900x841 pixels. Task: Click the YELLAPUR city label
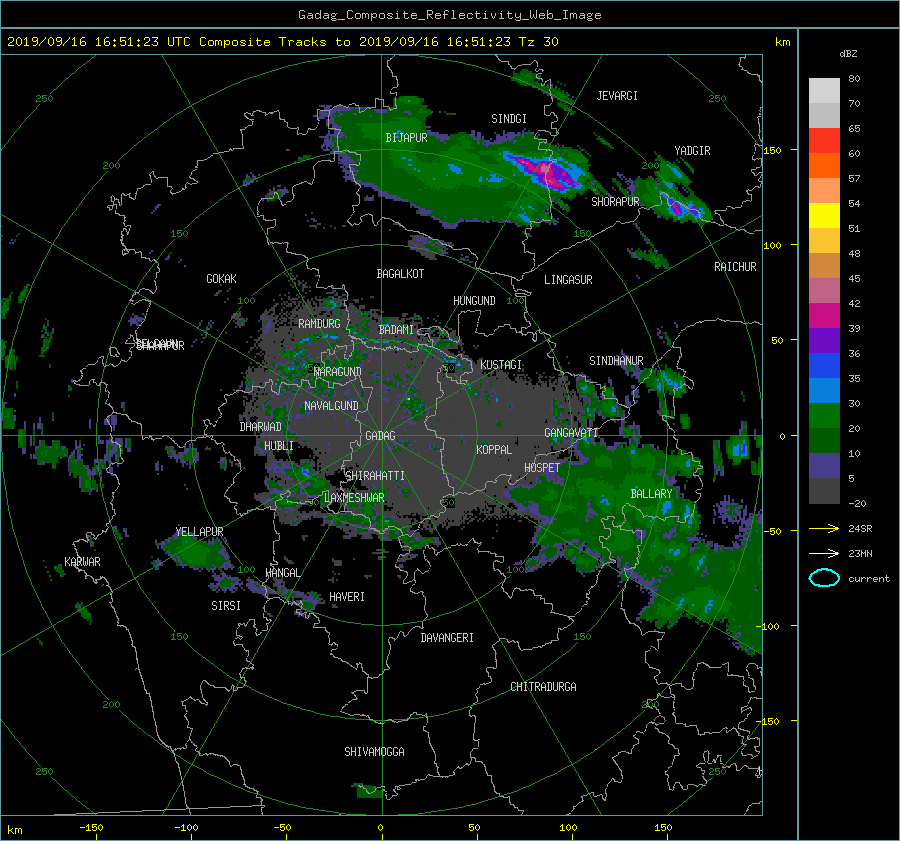199,532
